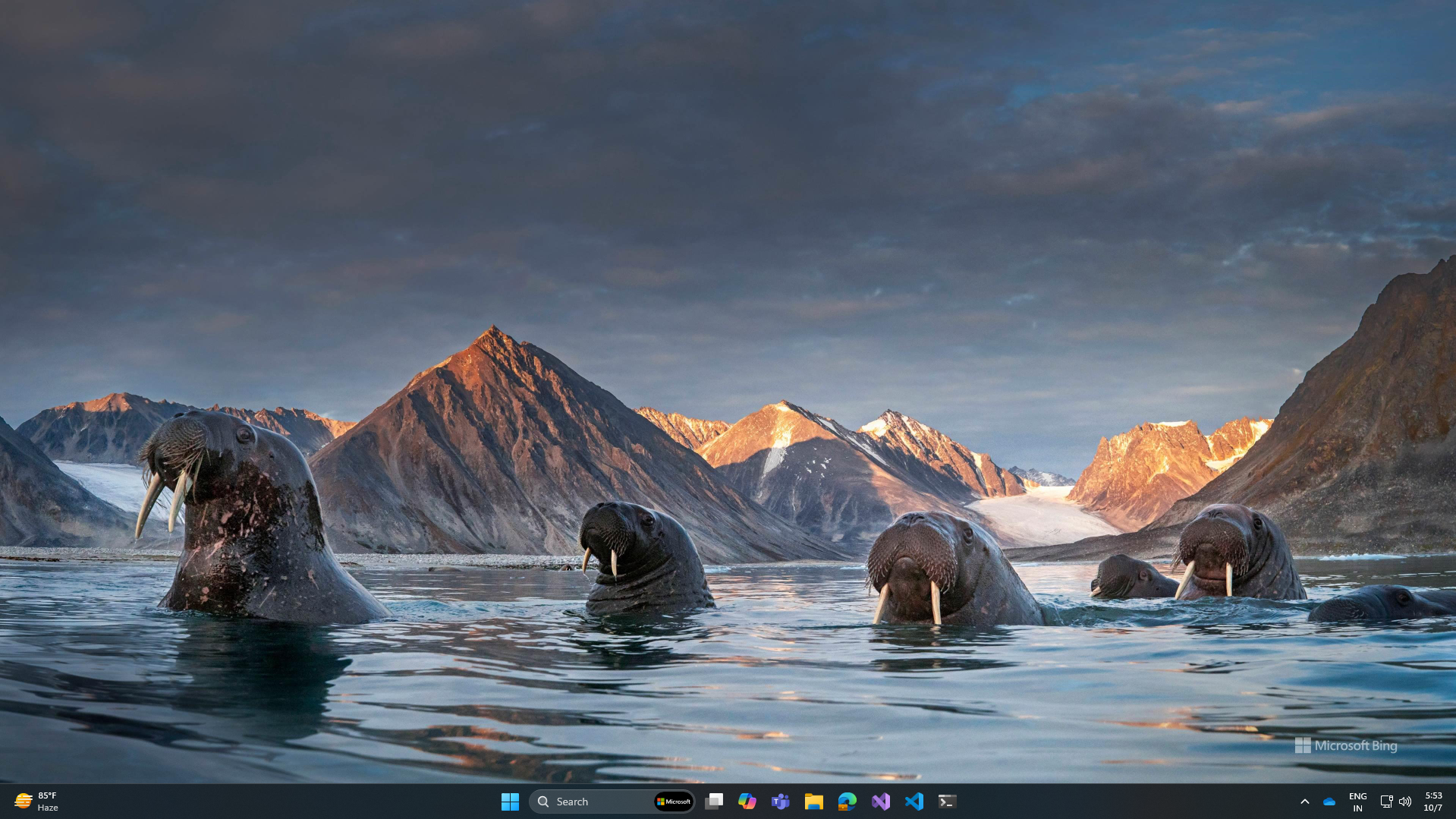Image resolution: width=1456 pixels, height=819 pixels.
Task: Check OneDrive sync status in system tray
Action: click(1329, 801)
